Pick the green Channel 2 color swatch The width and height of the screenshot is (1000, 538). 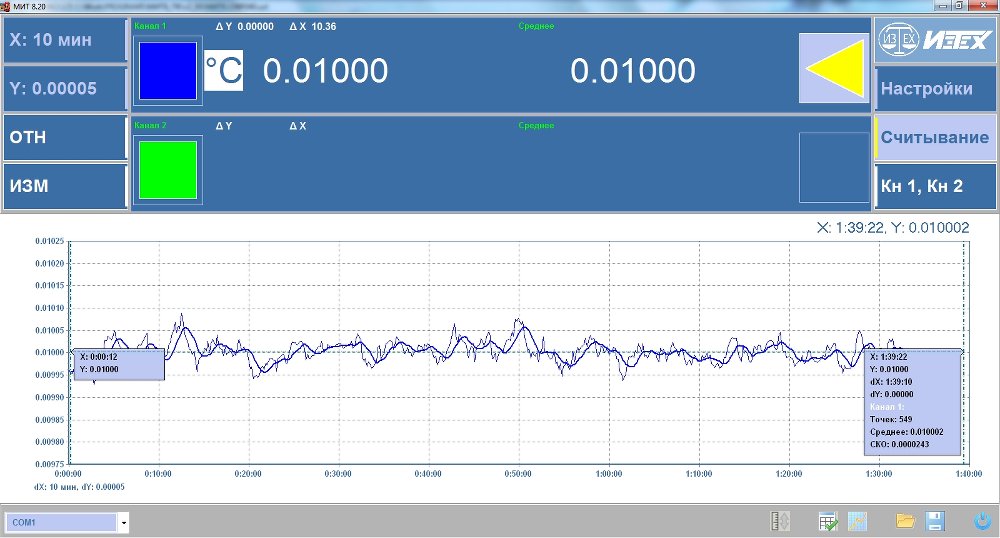click(x=168, y=169)
